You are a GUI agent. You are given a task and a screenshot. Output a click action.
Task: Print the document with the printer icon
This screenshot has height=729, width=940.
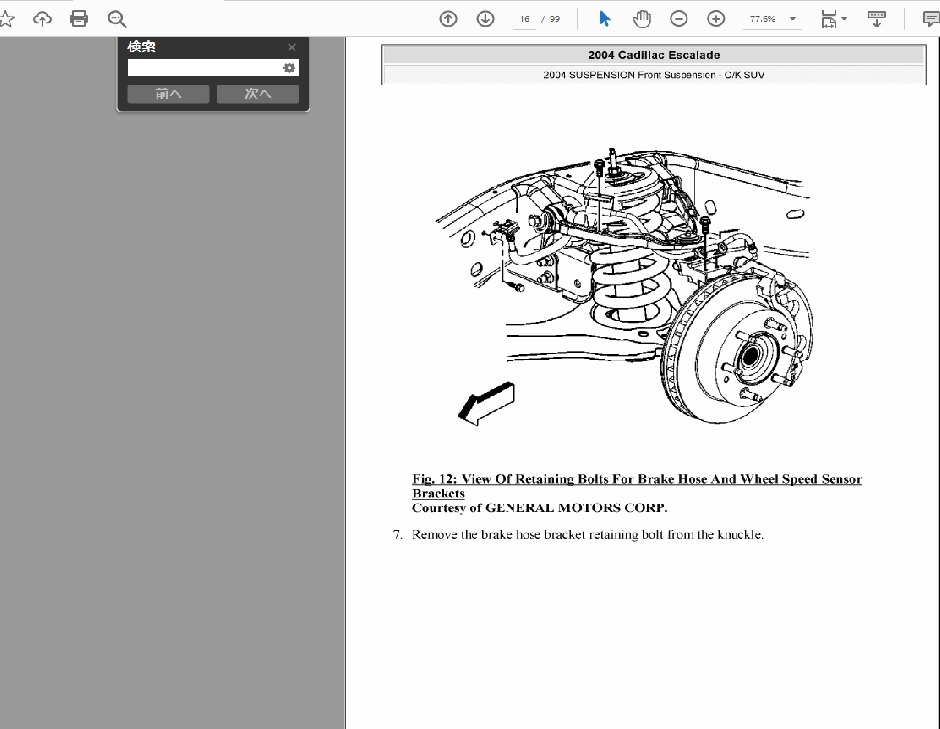(x=79, y=19)
